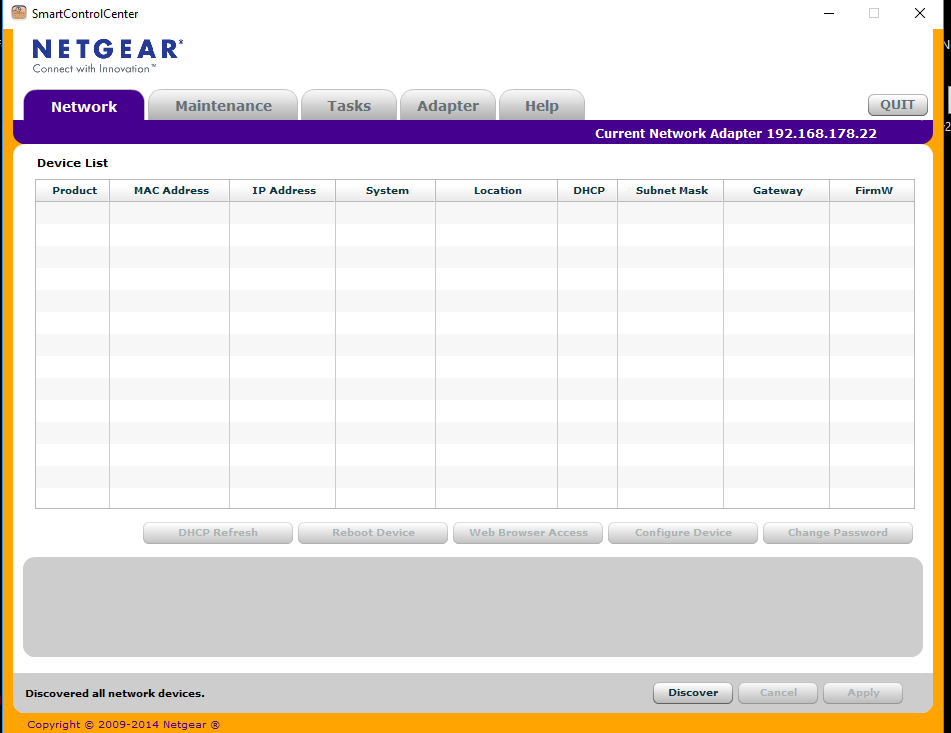Open the Tasks tab
Image resolution: width=951 pixels, height=733 pixels.
tap(349, 105)
